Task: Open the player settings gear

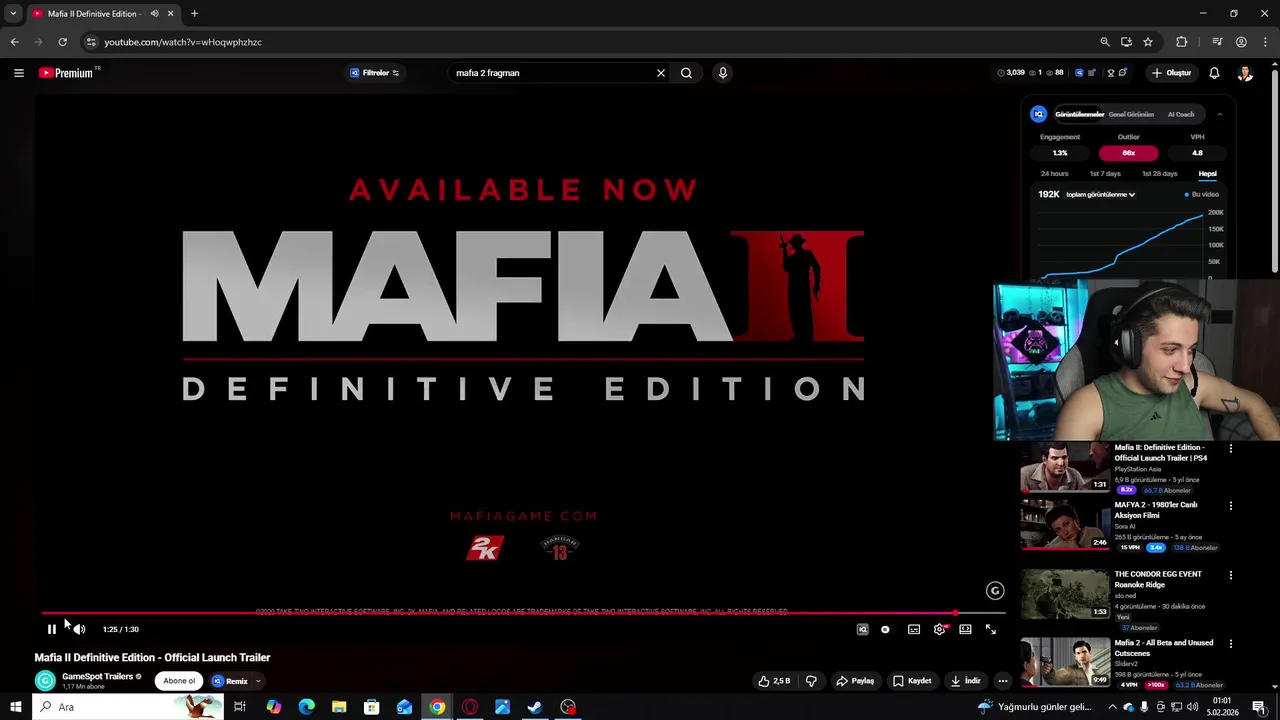Action: (x=939, y=629)
